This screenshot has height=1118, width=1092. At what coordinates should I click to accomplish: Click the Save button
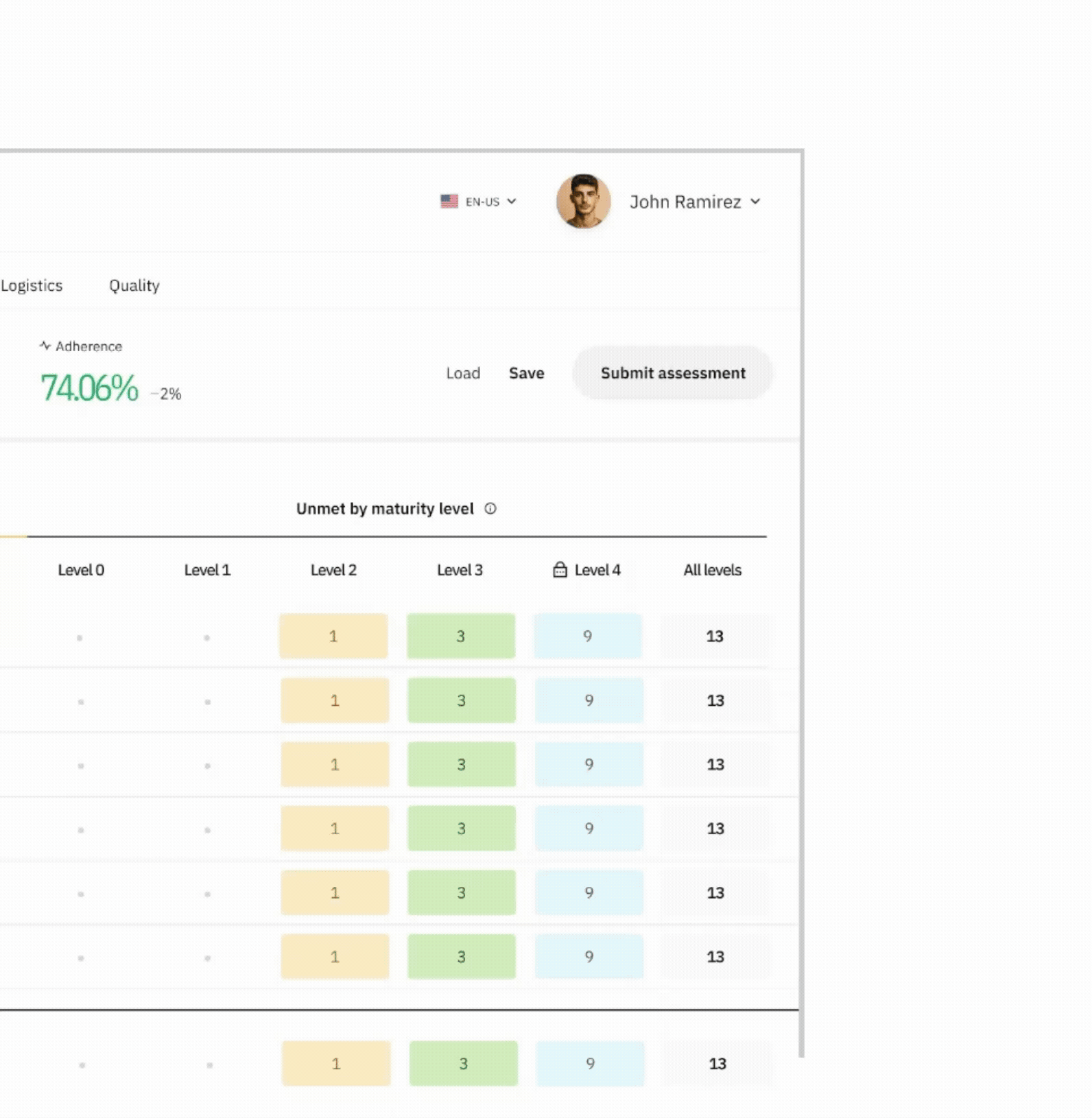tap(526, 373)
